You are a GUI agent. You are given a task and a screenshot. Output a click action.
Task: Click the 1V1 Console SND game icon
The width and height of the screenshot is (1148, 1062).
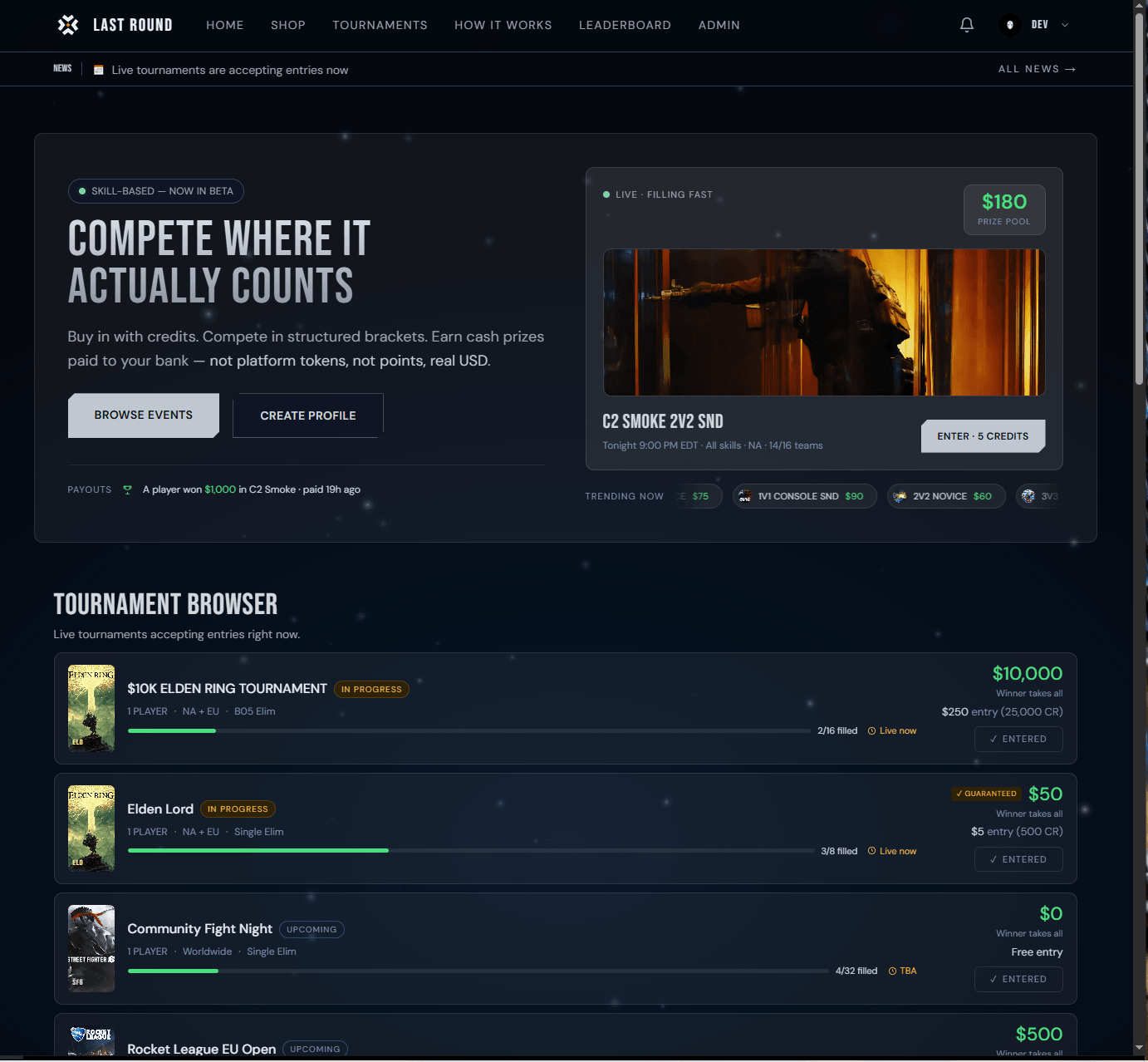[x=745, y=496]
